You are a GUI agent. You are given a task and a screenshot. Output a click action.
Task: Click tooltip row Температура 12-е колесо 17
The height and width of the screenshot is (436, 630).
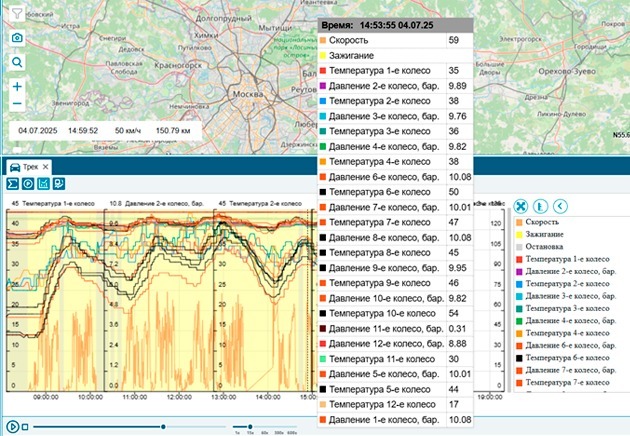point(395,404)
